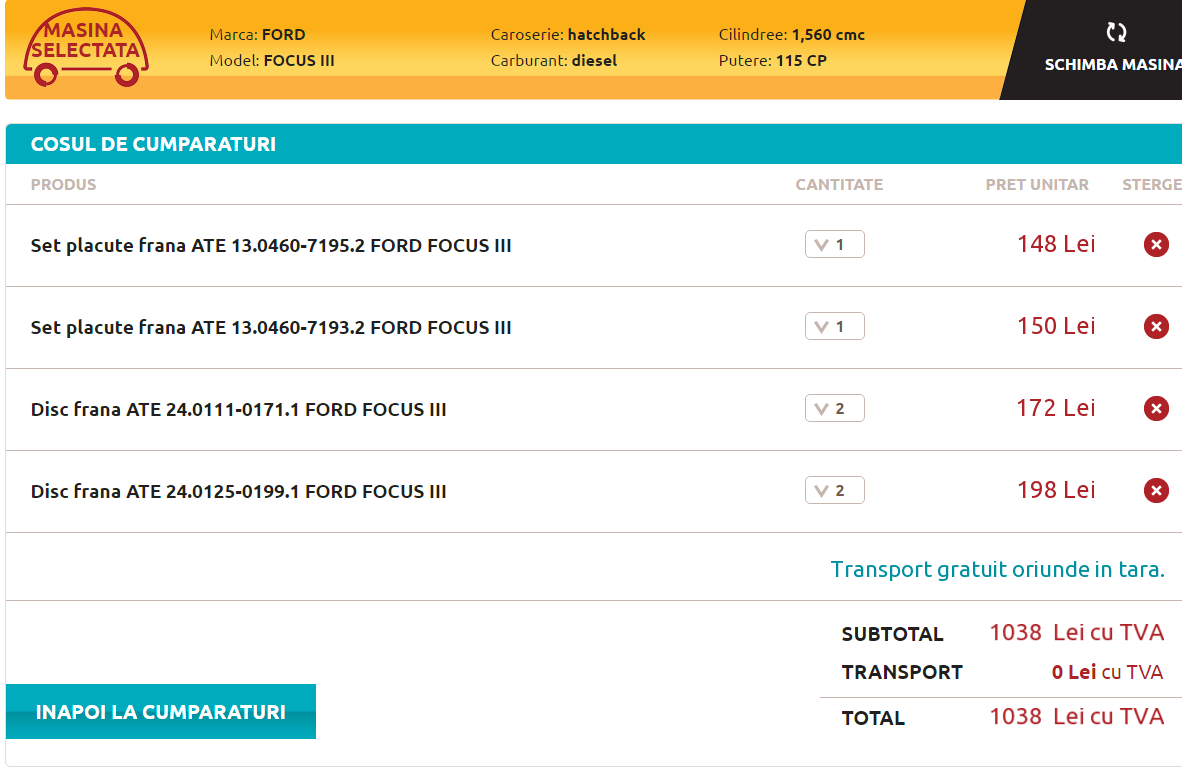Change quantity of Disc frana ATE 24.0111-0171.1

click(834, 409)
